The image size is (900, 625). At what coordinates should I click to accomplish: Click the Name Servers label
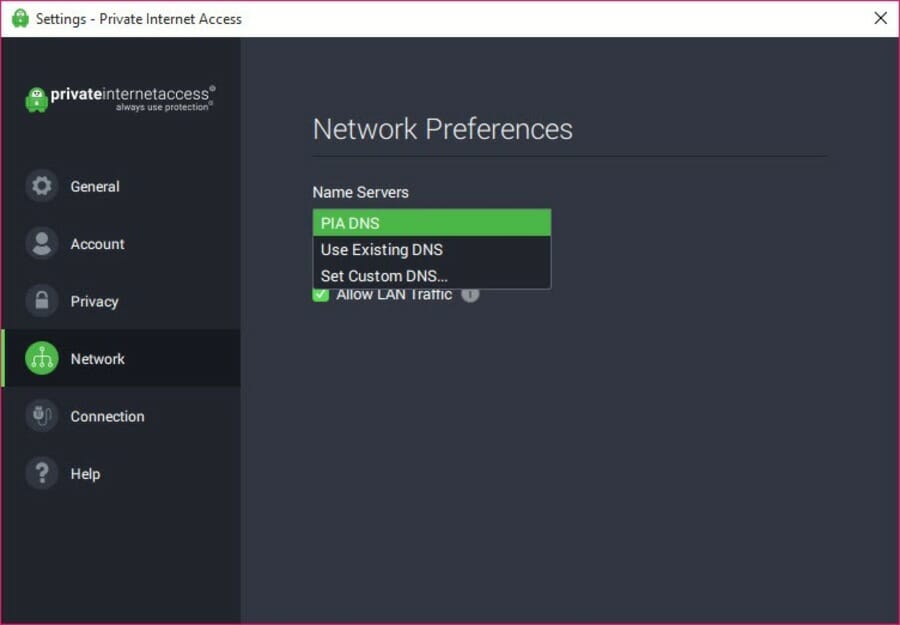(x=360, y=192)
